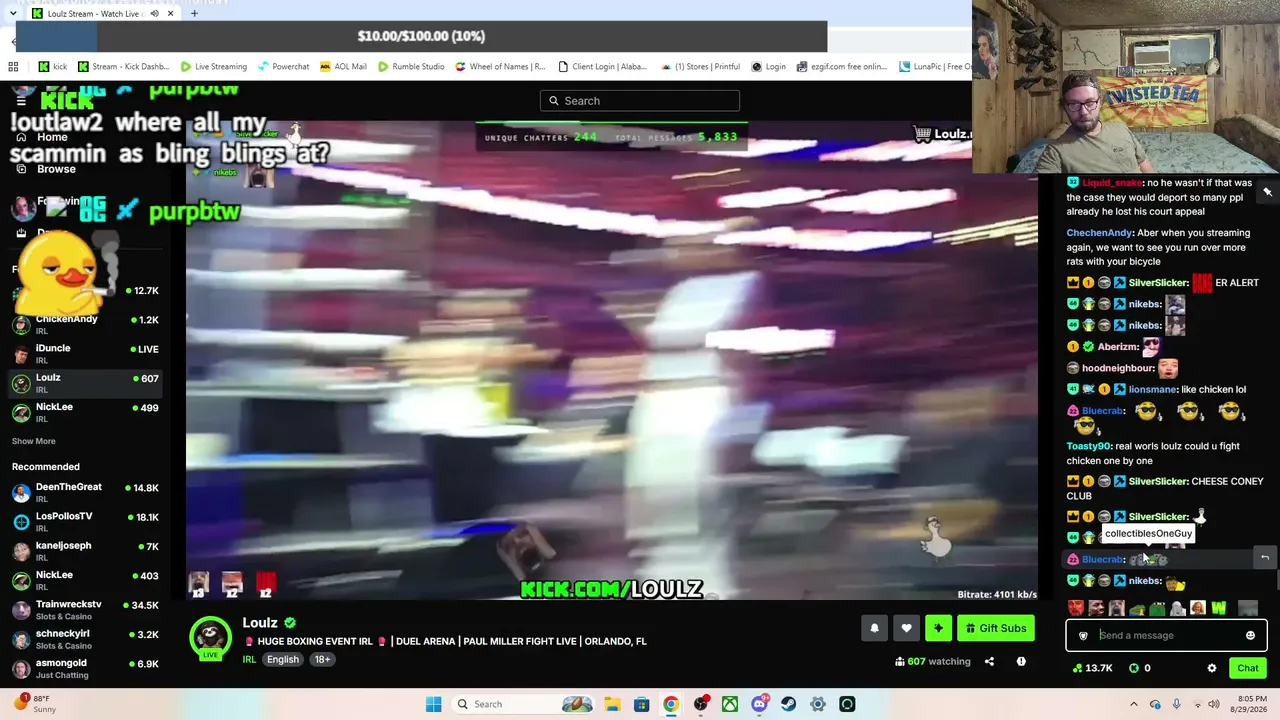Click the Loulz channel avatar with LIVE badge

[x=210, y=638]
